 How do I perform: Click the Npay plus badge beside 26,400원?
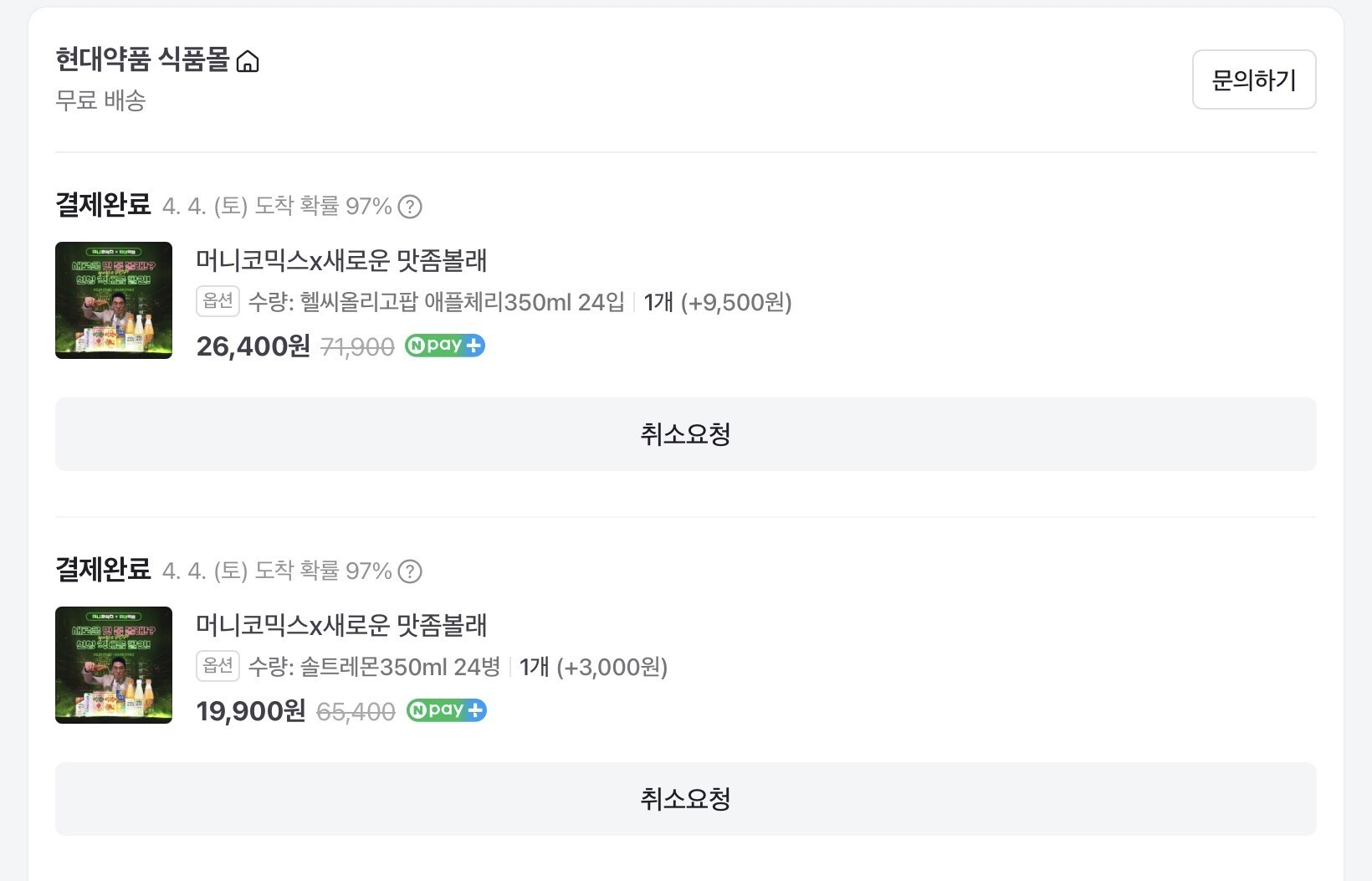(445, 346)
